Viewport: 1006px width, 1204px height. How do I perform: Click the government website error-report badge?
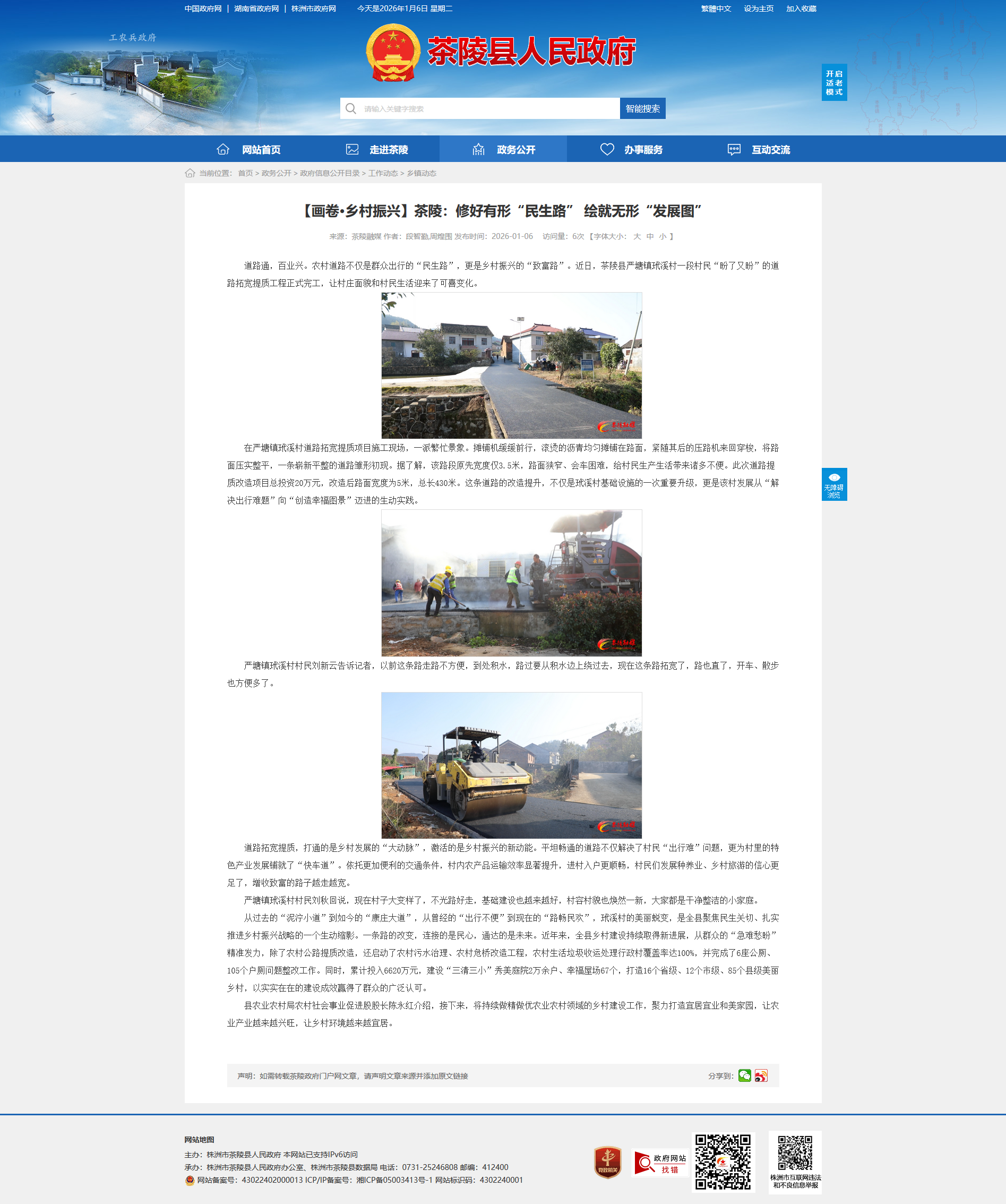coord(660,1163)
